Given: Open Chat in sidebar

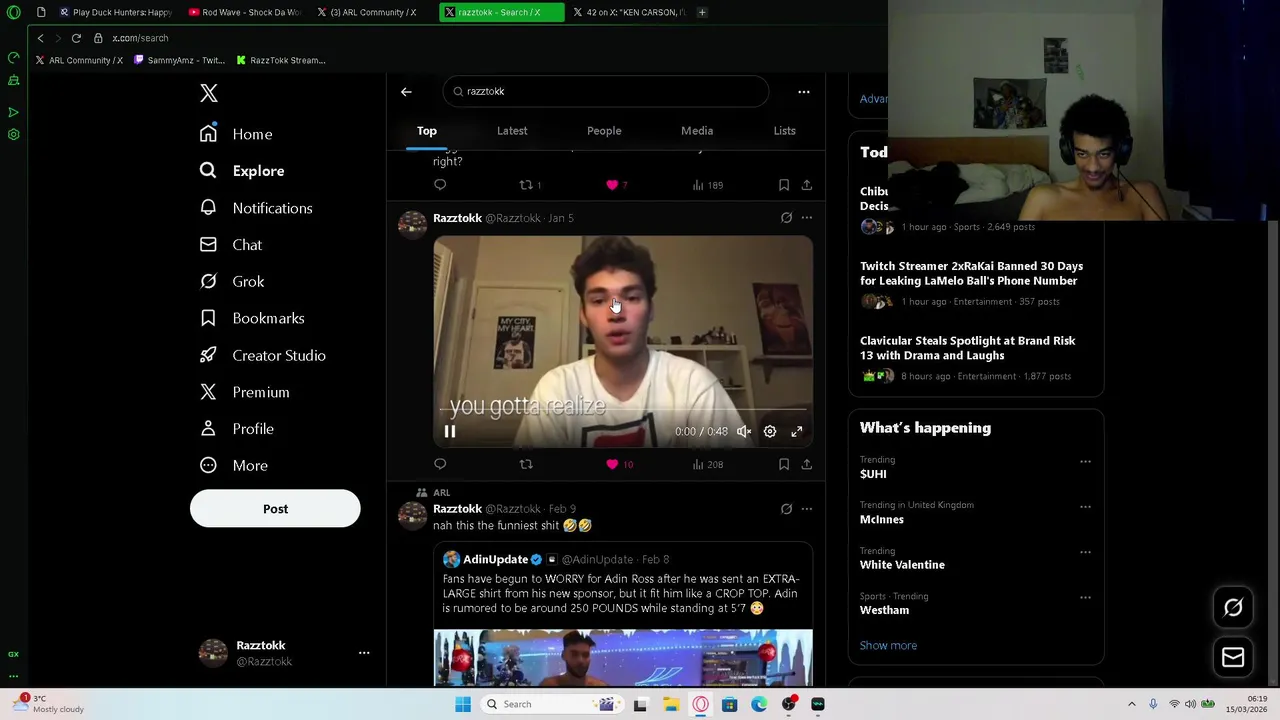Looking at the screenshot, I should 231,245.
